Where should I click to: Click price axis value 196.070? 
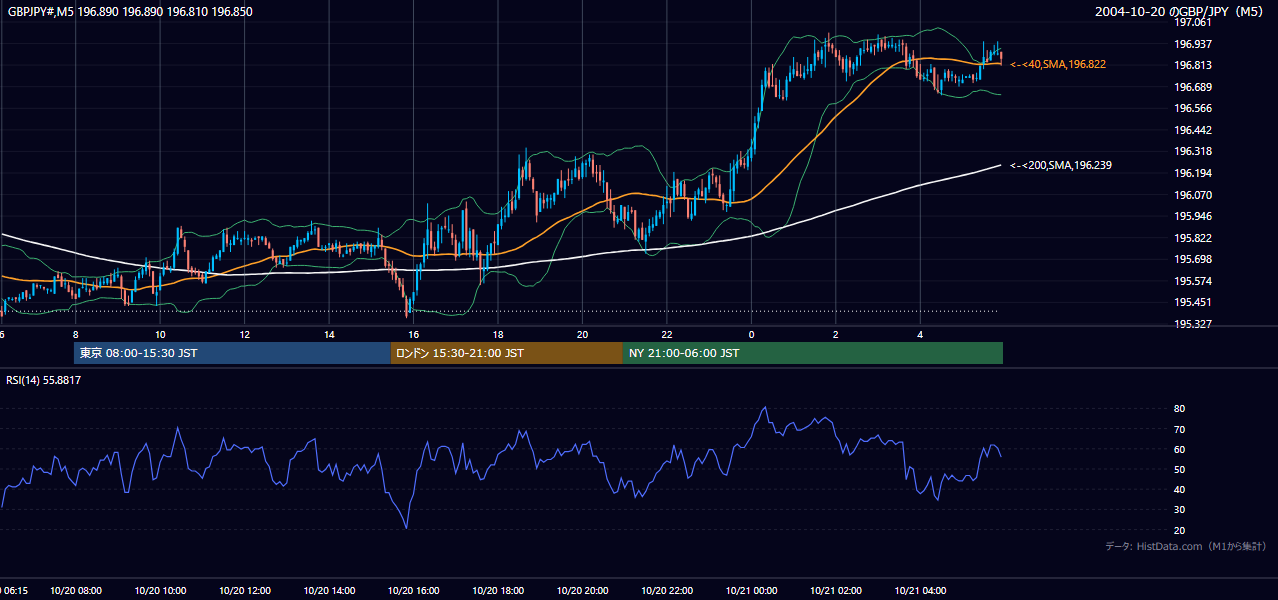1193,195
